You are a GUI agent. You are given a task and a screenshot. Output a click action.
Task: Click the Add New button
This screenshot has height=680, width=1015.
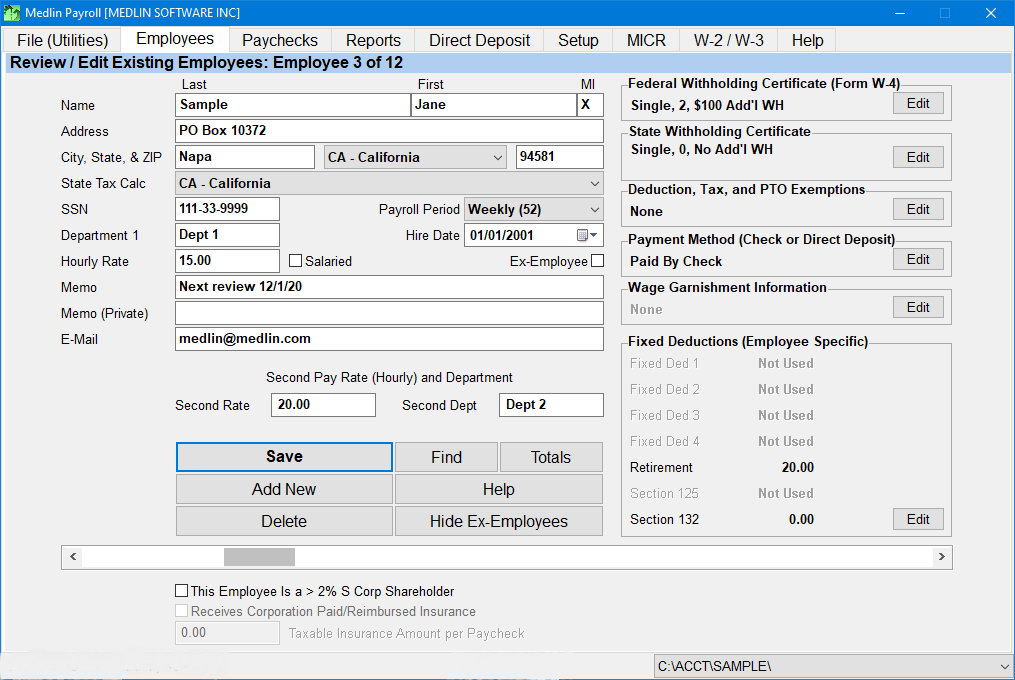click(284, 489)
